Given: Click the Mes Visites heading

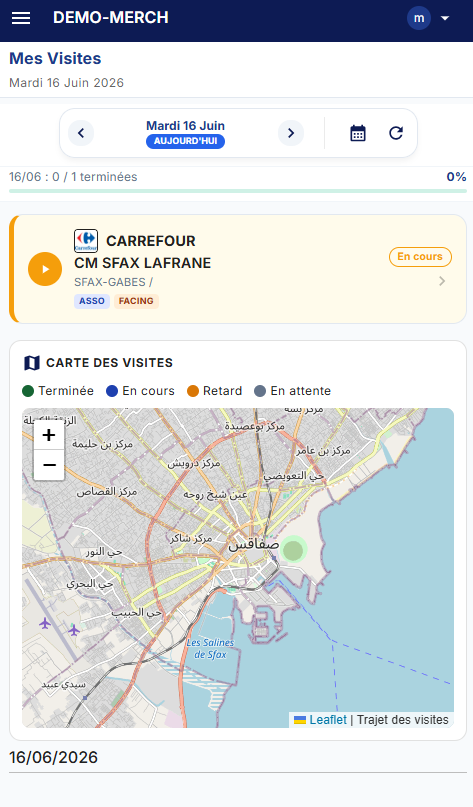Looking at the screenshot, I should [55, 58].
